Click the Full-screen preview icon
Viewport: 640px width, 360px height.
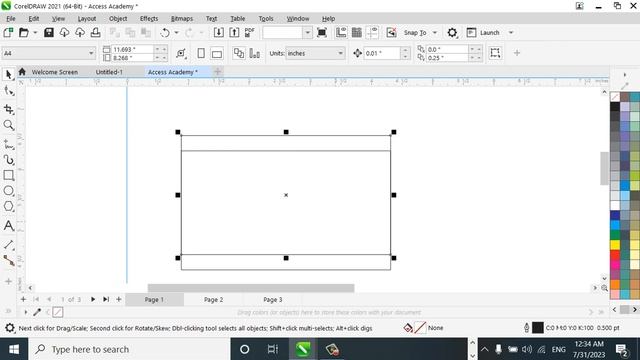pos(322,33)
